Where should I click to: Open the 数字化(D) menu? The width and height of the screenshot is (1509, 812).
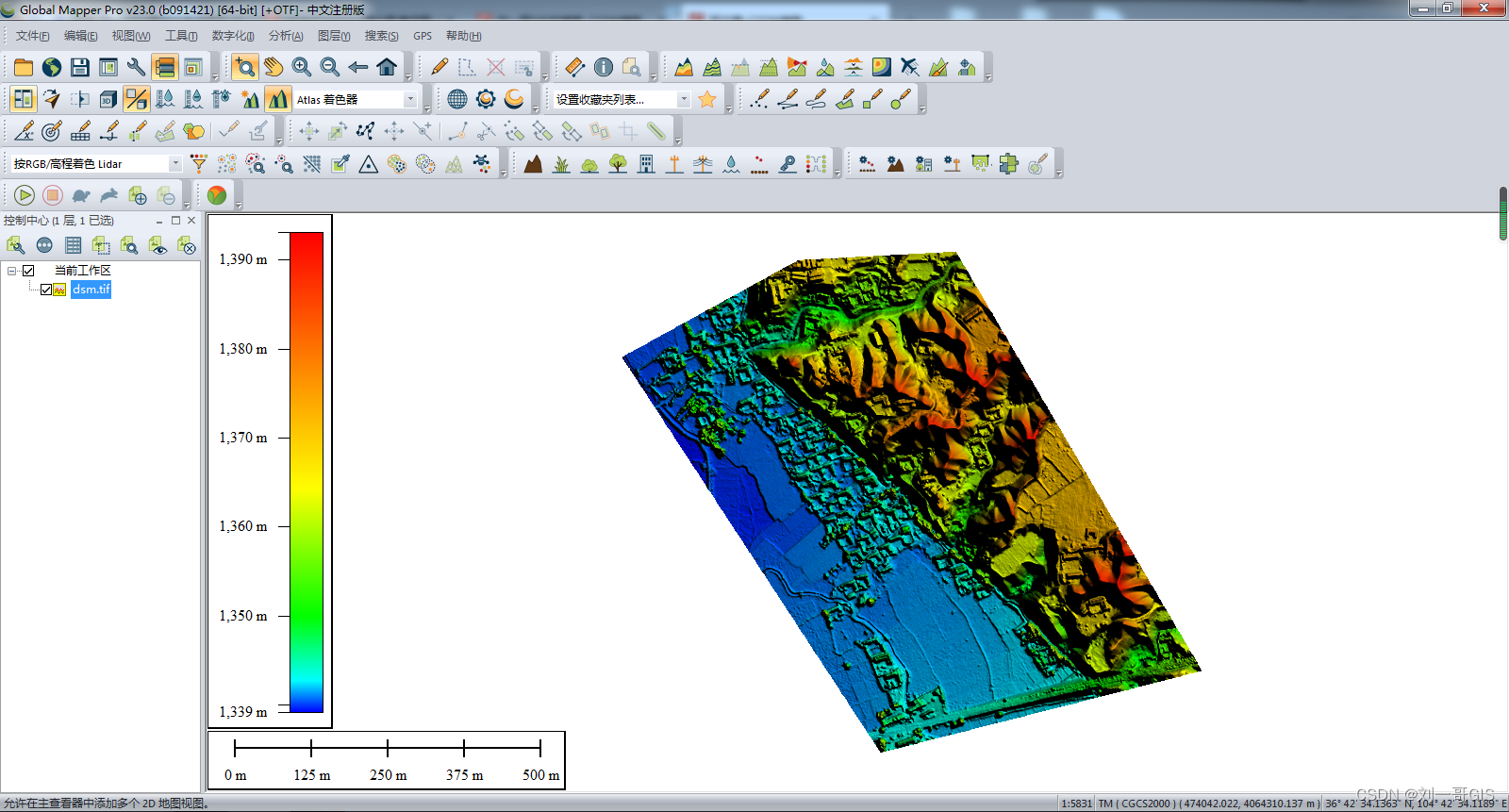(x=233, y=36)
